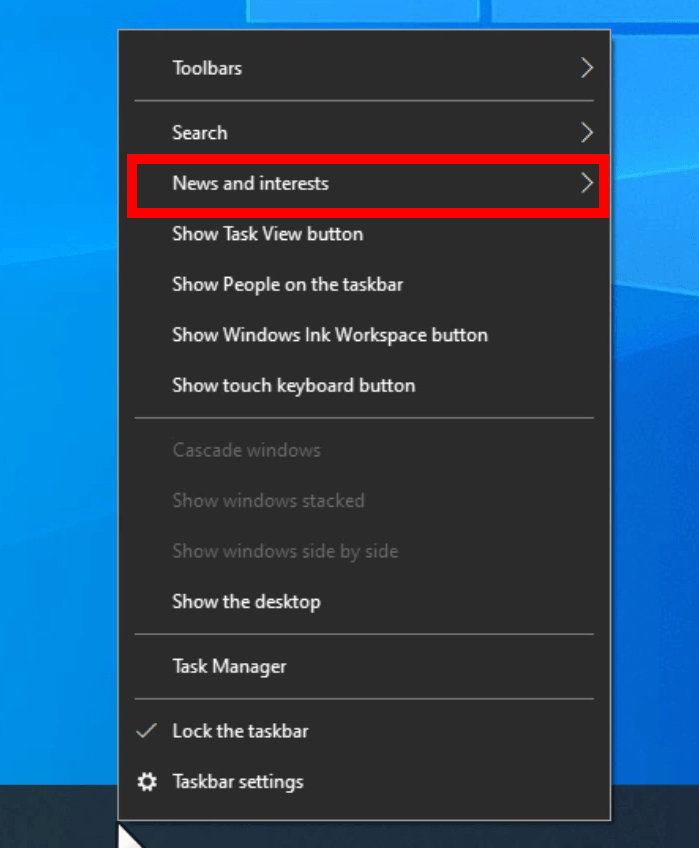Toggle Show People on the taskbar
The image size is (699, 848).
[364, 284]
